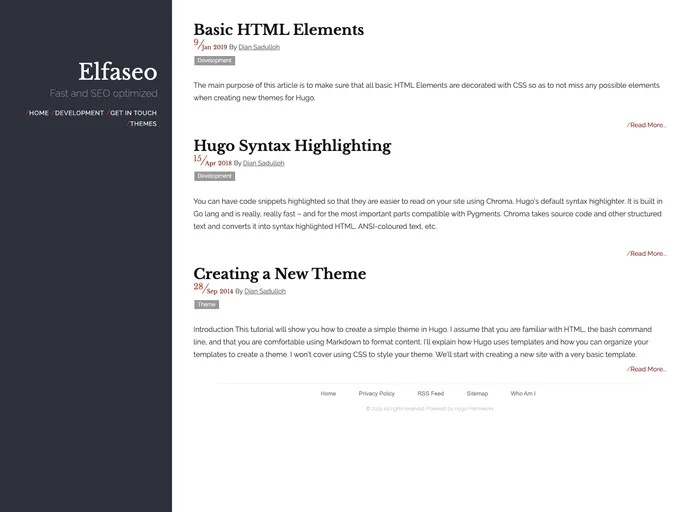This screenshot has height=512, width=688.
Task: Open the Who Am I footer link
Action: tap(523, 393)
